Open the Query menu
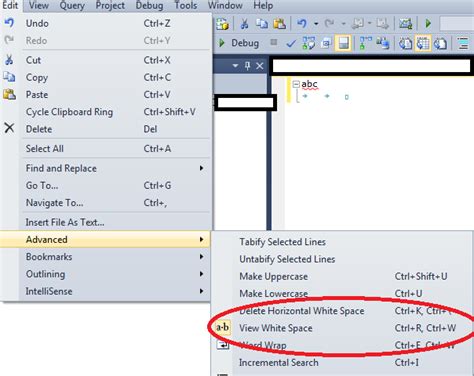The height and width of the screenshot is (376, 474). pyautogui.click(x=72, y=5)
